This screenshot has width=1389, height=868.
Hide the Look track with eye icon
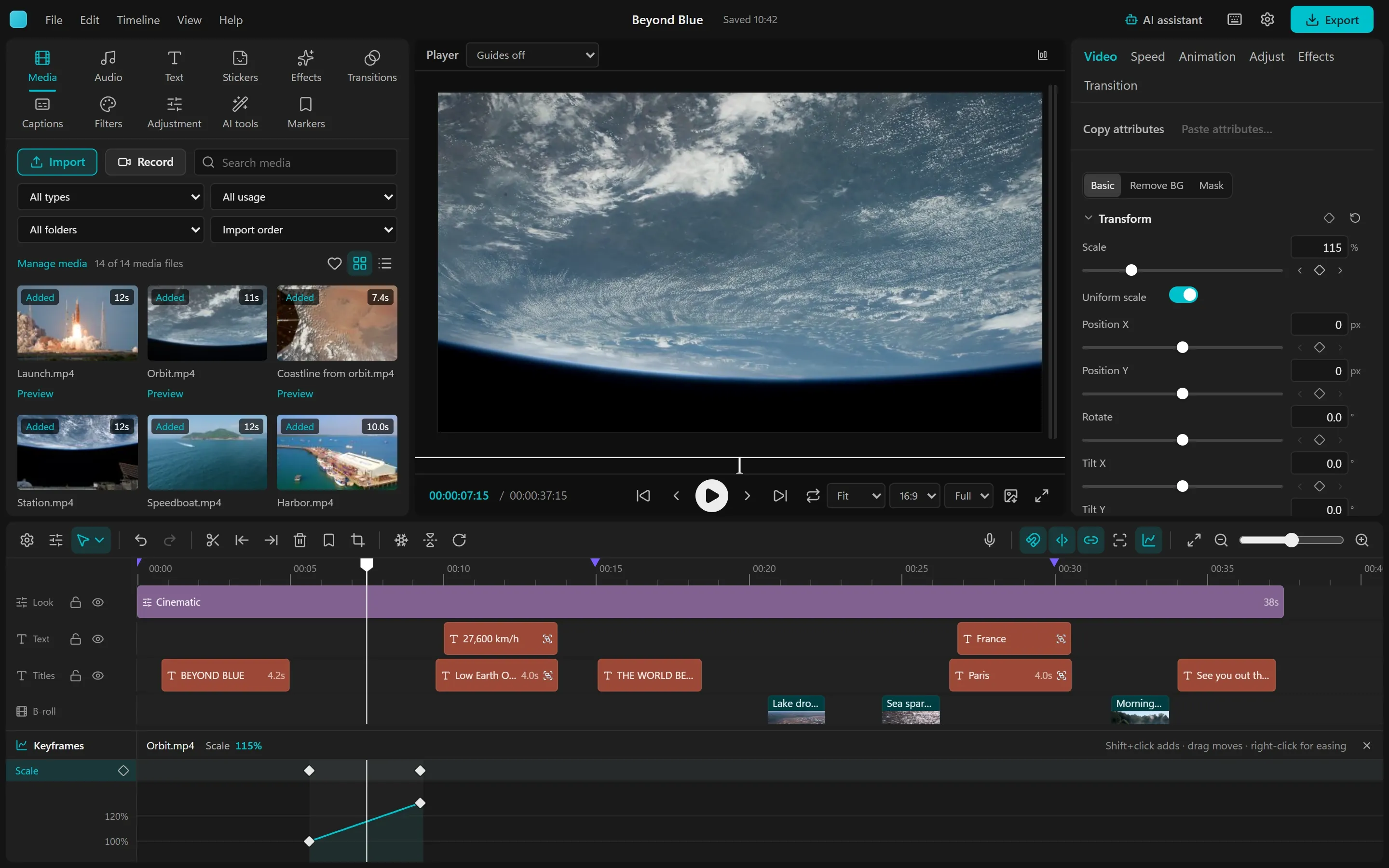[x=98, y=602]
